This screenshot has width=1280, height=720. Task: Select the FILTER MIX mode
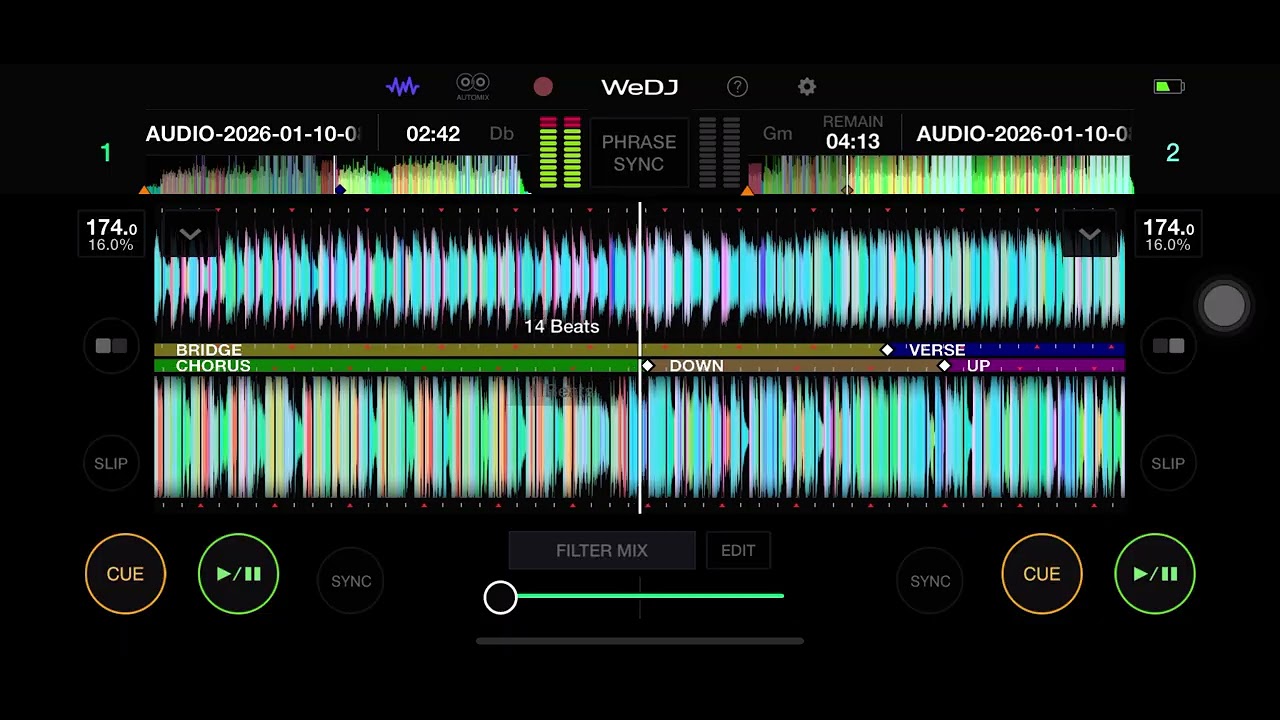point(602,551)
